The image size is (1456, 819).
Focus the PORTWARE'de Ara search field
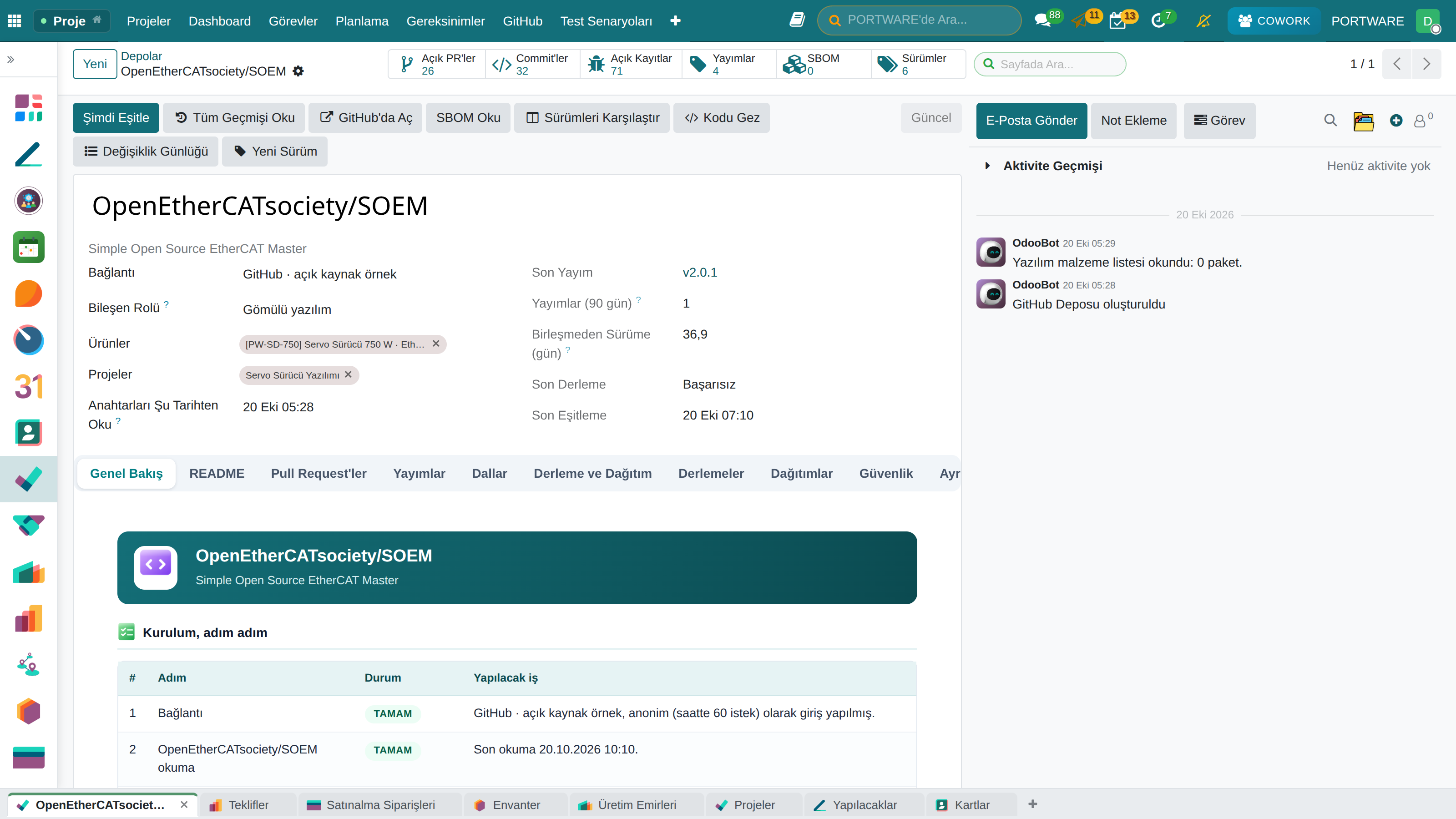[919, 20]
